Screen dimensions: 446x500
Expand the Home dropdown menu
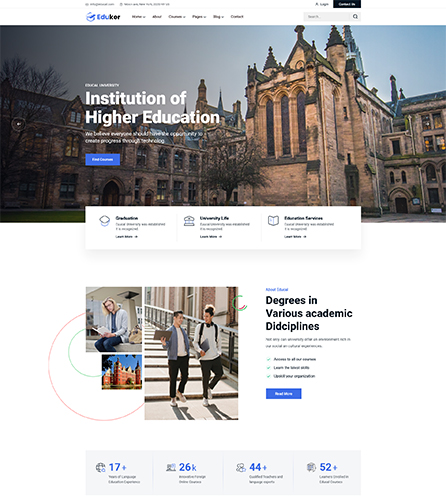(x=138, y=17)
